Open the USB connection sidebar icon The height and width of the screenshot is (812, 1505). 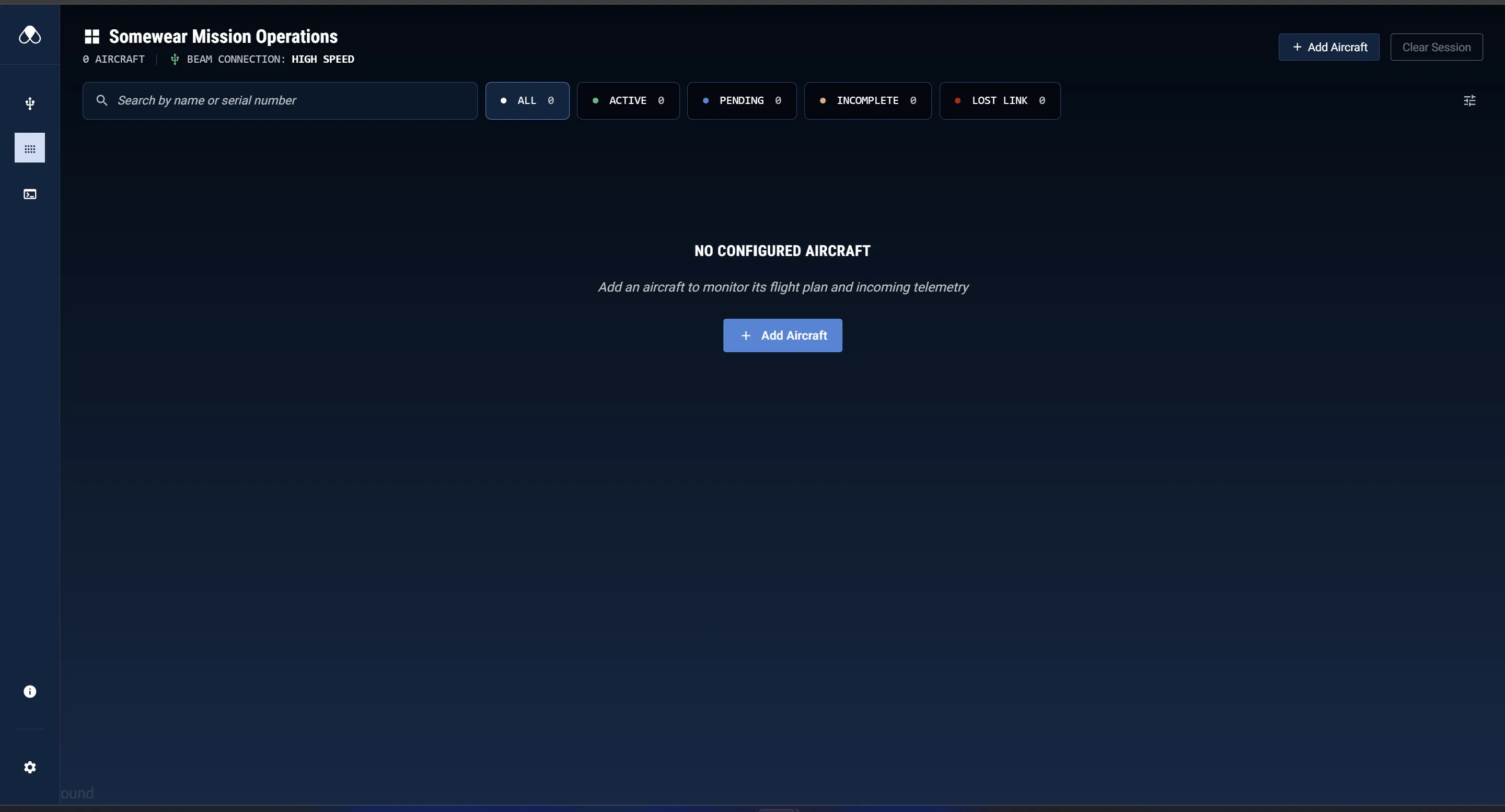pyautogui.click(x=30, y=103)
